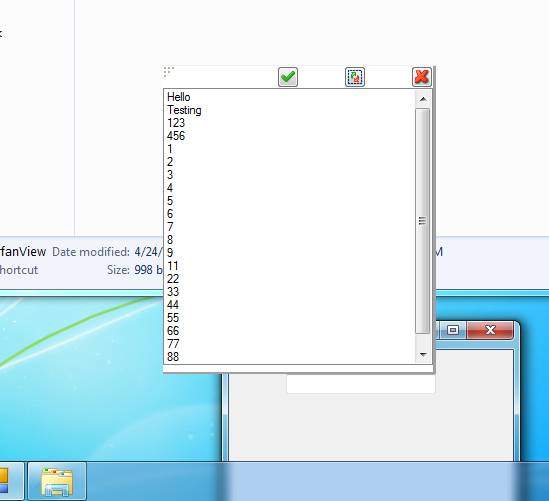Image resolution: width=549 pixels, height=501 pixels.
Task: Click the selection capture icon in toolbar
Action: 355,77
